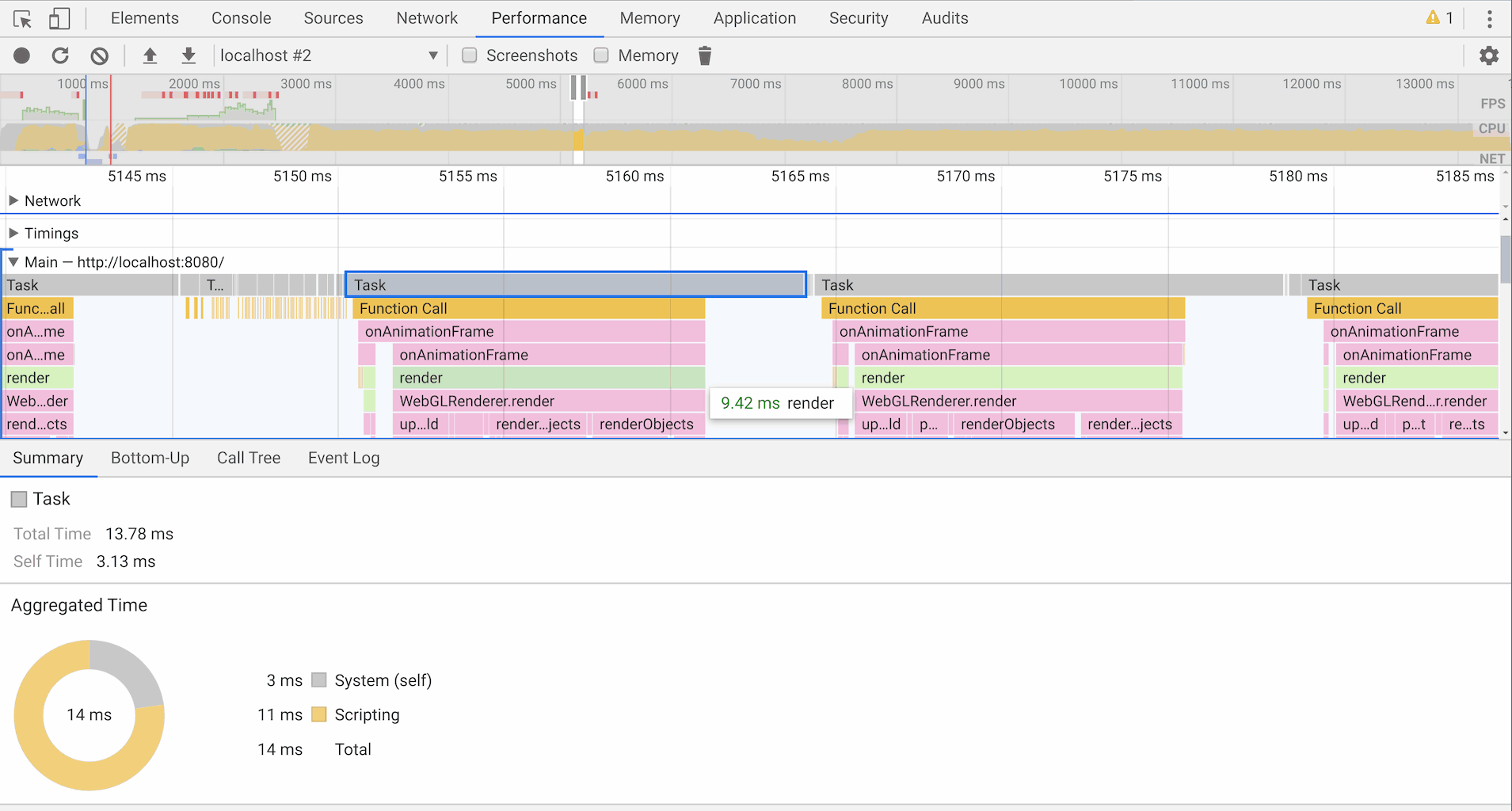
Task: Click the trash can collect garbage icon
Action: pos(705,55)
